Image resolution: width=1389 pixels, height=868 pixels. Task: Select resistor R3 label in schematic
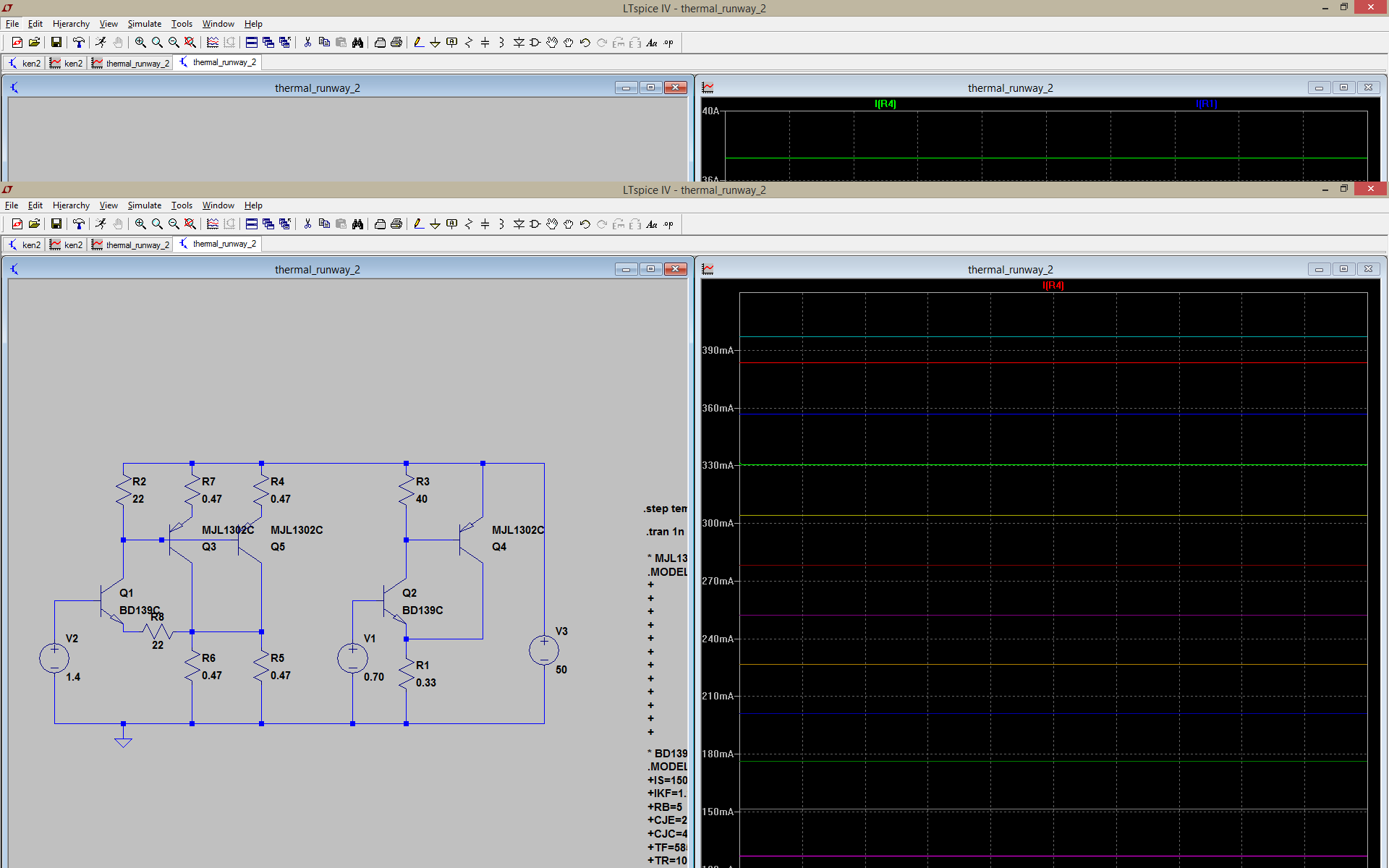click(x=422, y=482)
